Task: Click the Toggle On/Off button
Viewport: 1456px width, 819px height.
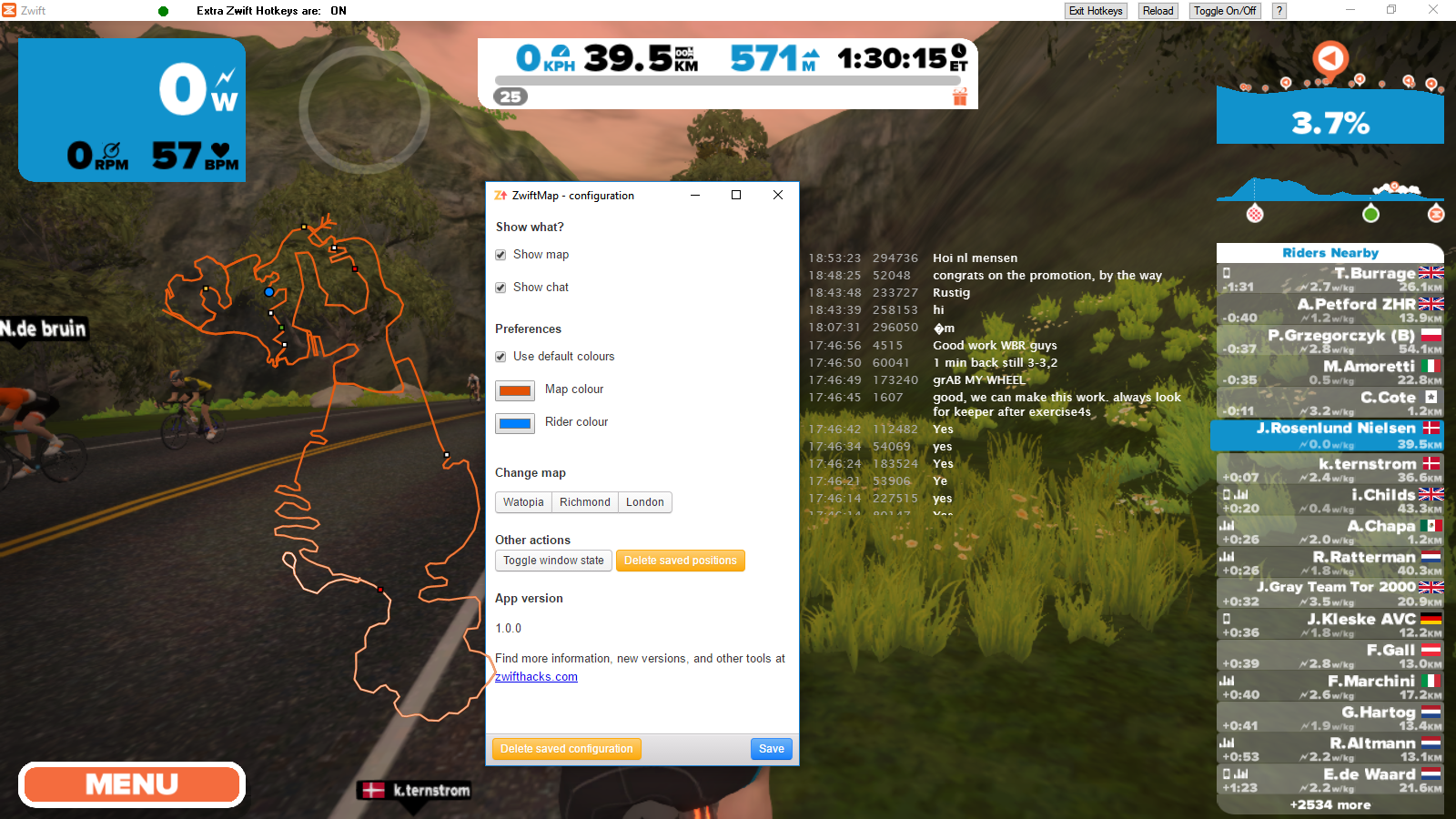Action: coord(1225,11)
